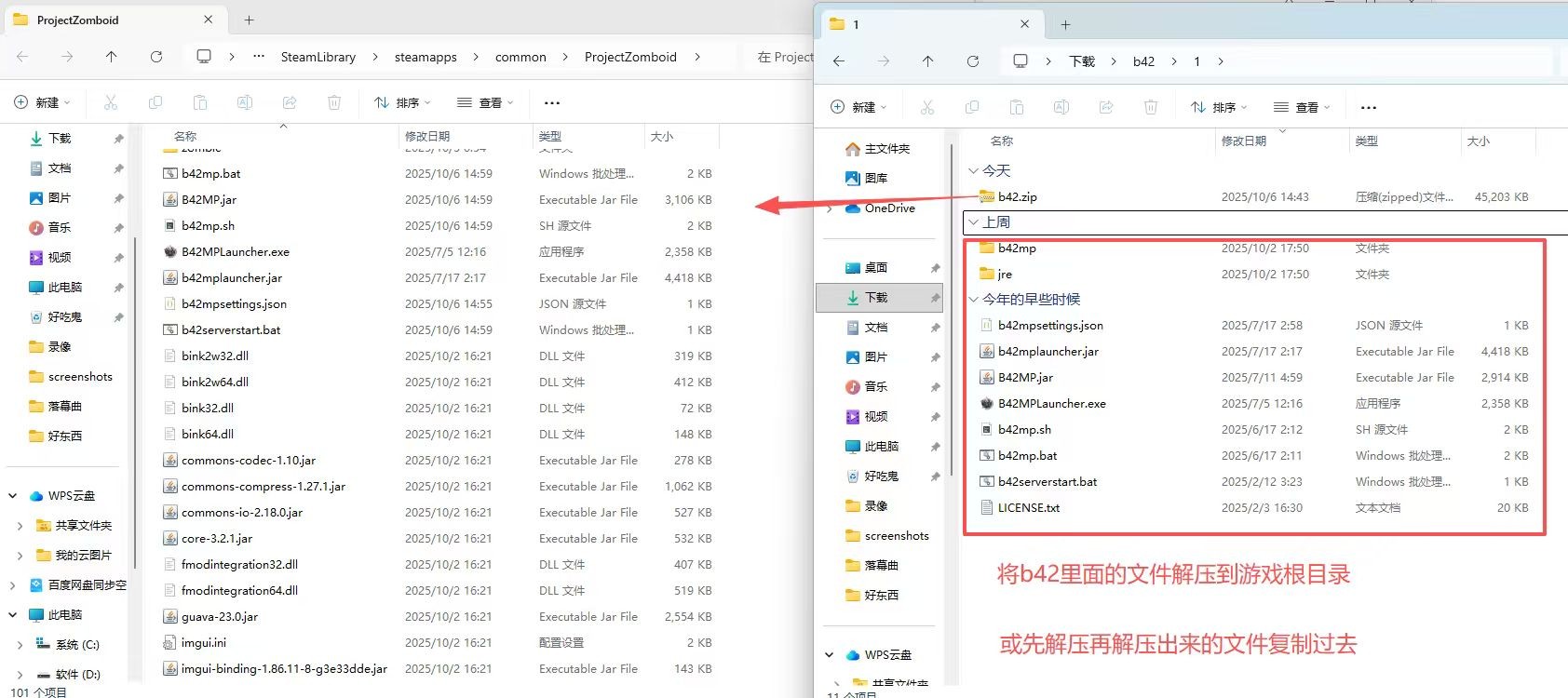Screen dimensions: 1568x698
Task: Expand 系统 (C:) drive in tree
Action: click(x=20, y=644)
